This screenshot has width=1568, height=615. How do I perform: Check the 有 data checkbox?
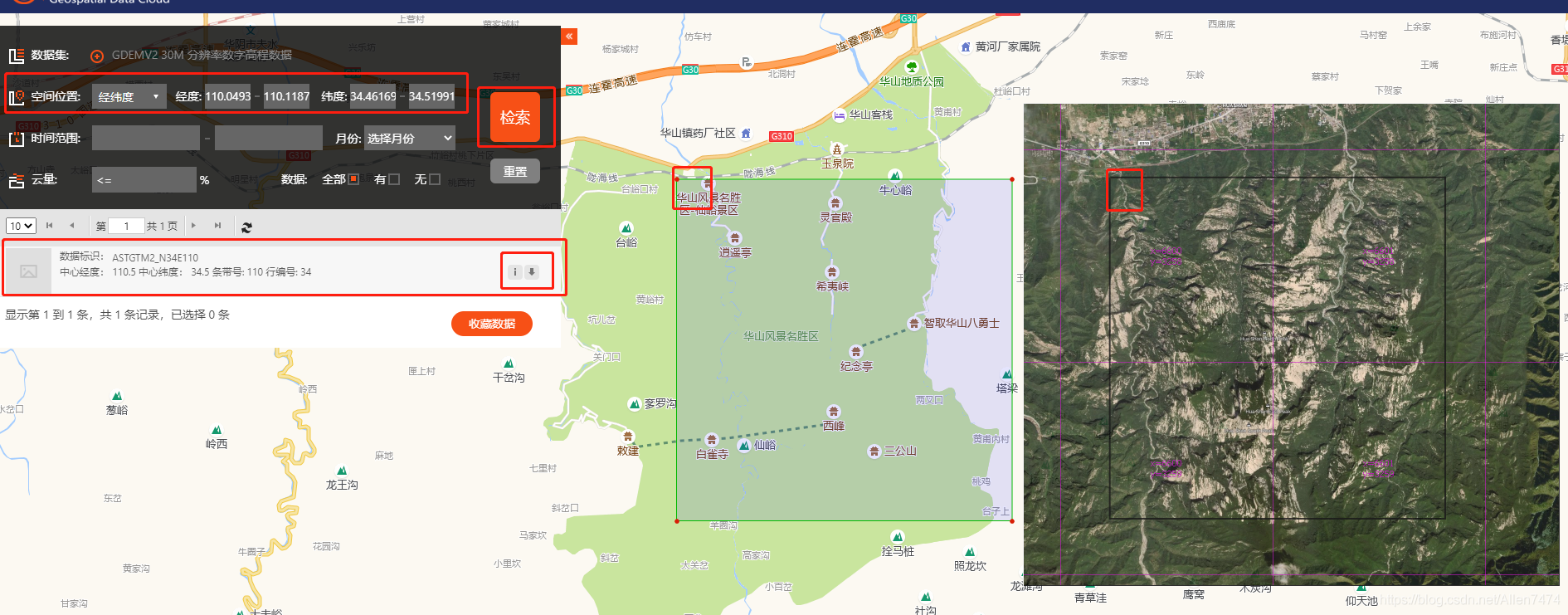tap(394, 179)
